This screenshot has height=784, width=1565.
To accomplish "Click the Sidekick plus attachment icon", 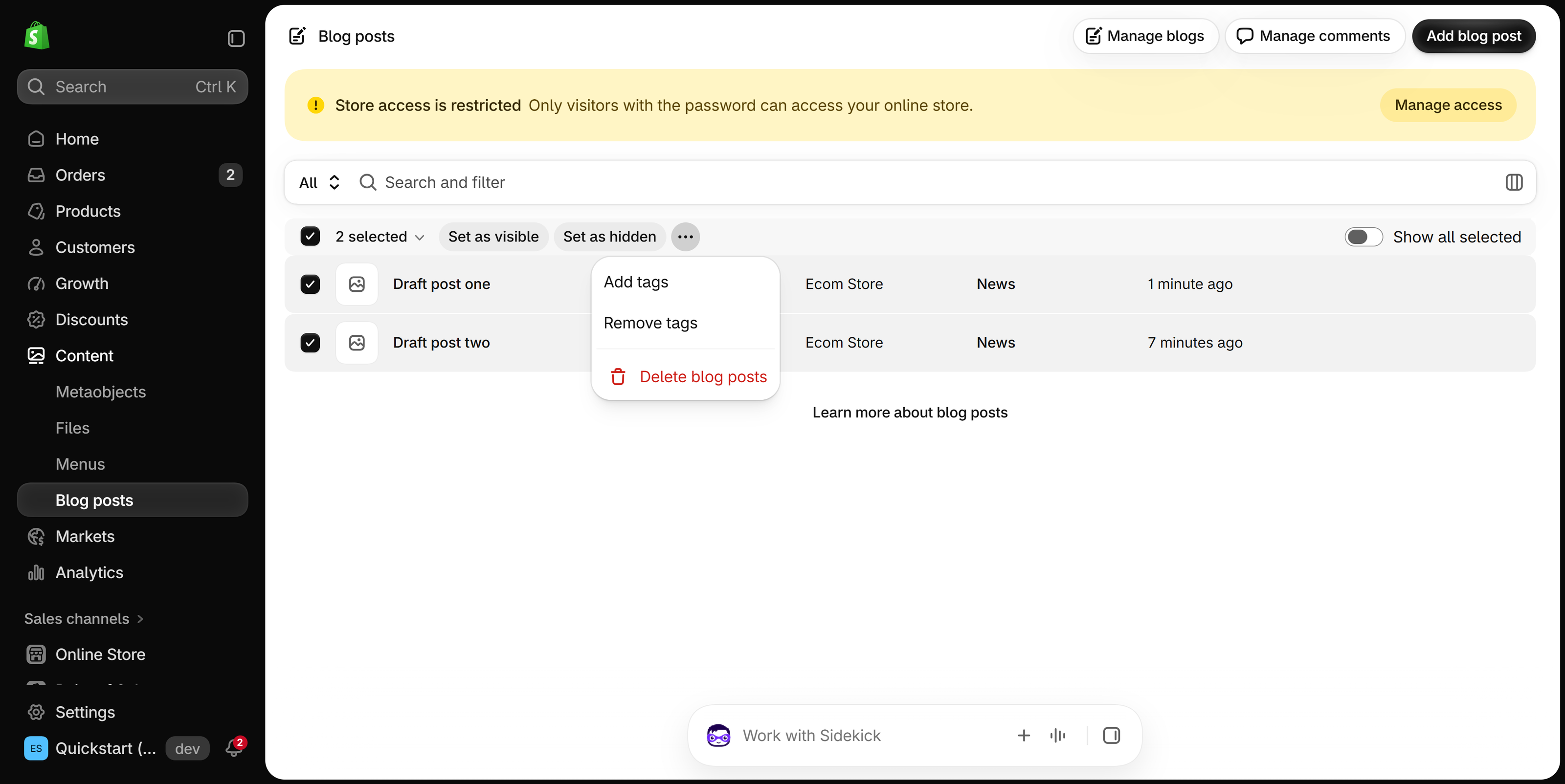I will coord(1024,736).
